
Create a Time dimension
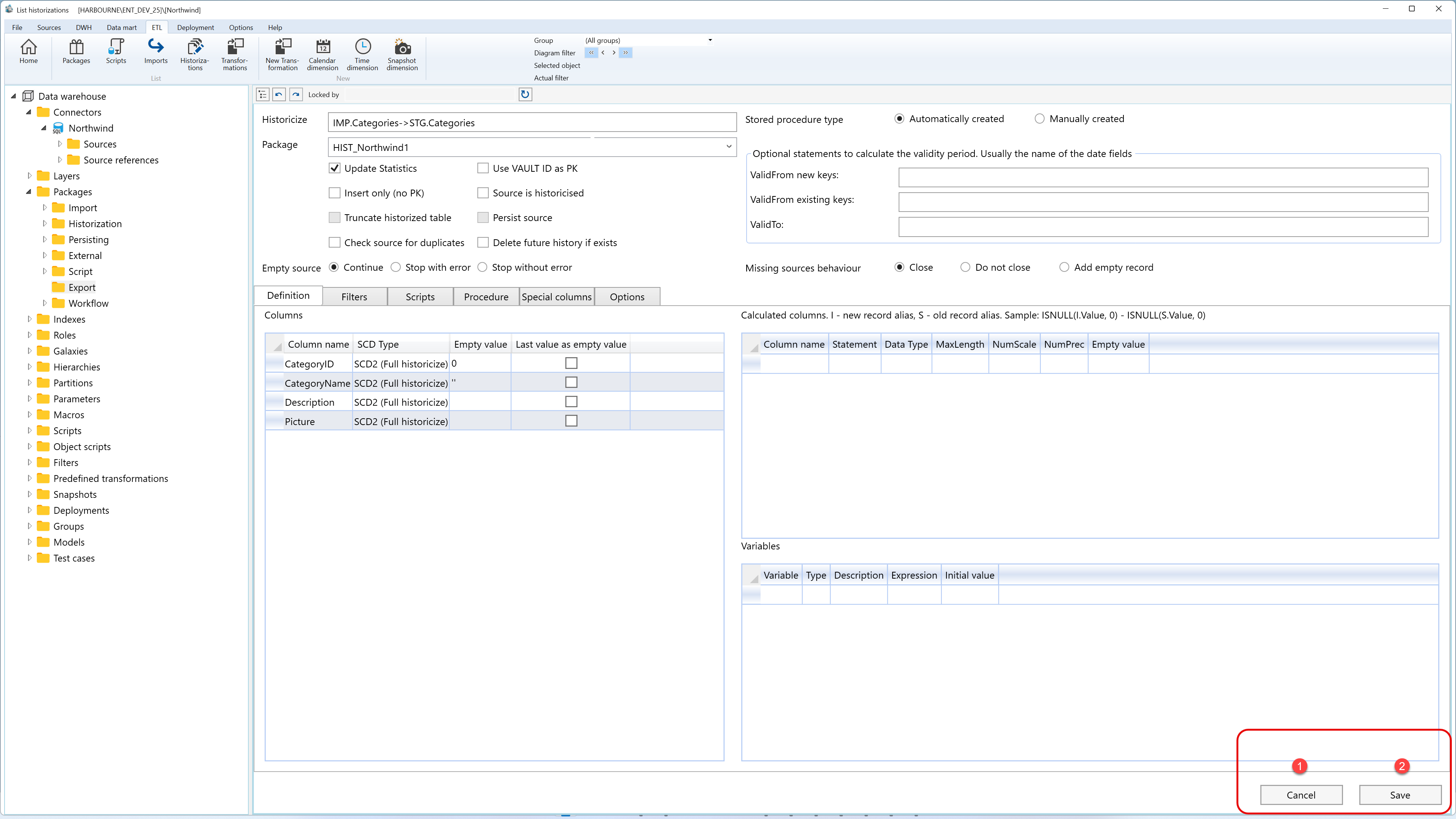(x=362, y=55)
